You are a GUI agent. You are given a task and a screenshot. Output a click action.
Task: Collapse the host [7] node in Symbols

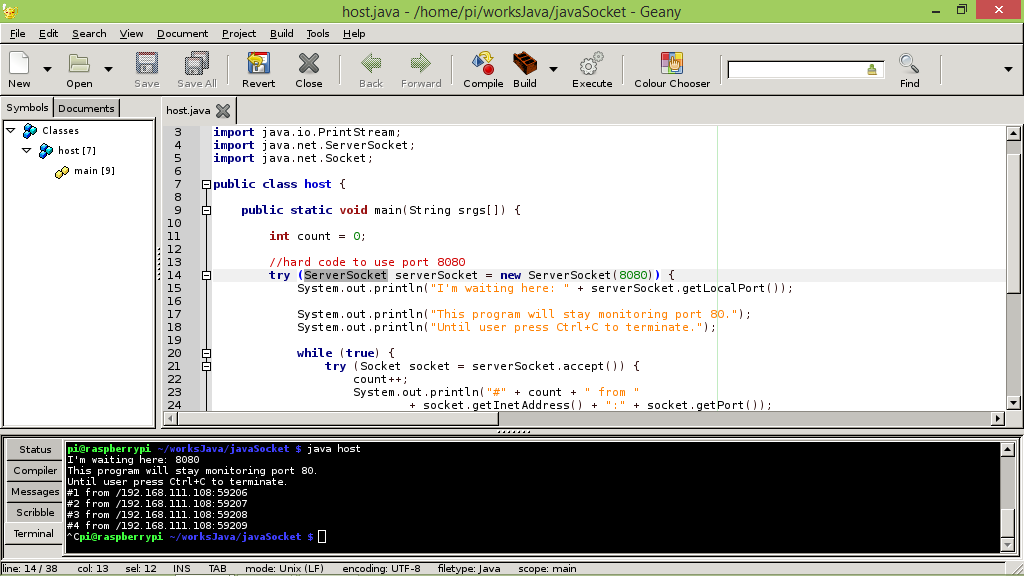tap(26, 151)
